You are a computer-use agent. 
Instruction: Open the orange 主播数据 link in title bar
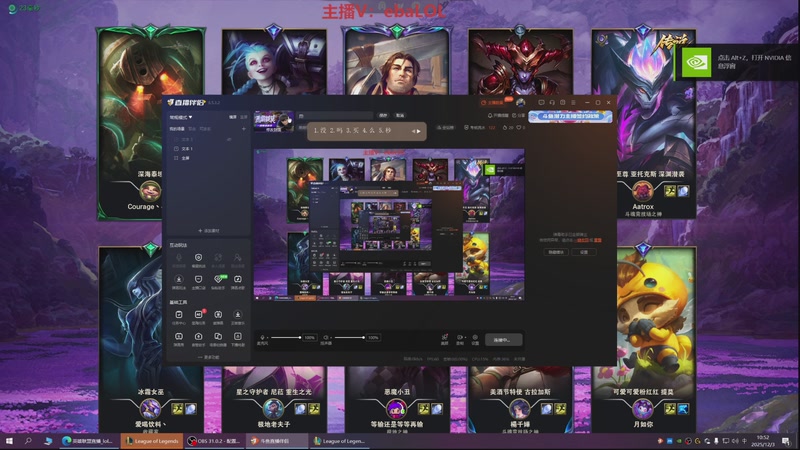tap(493, 103)
